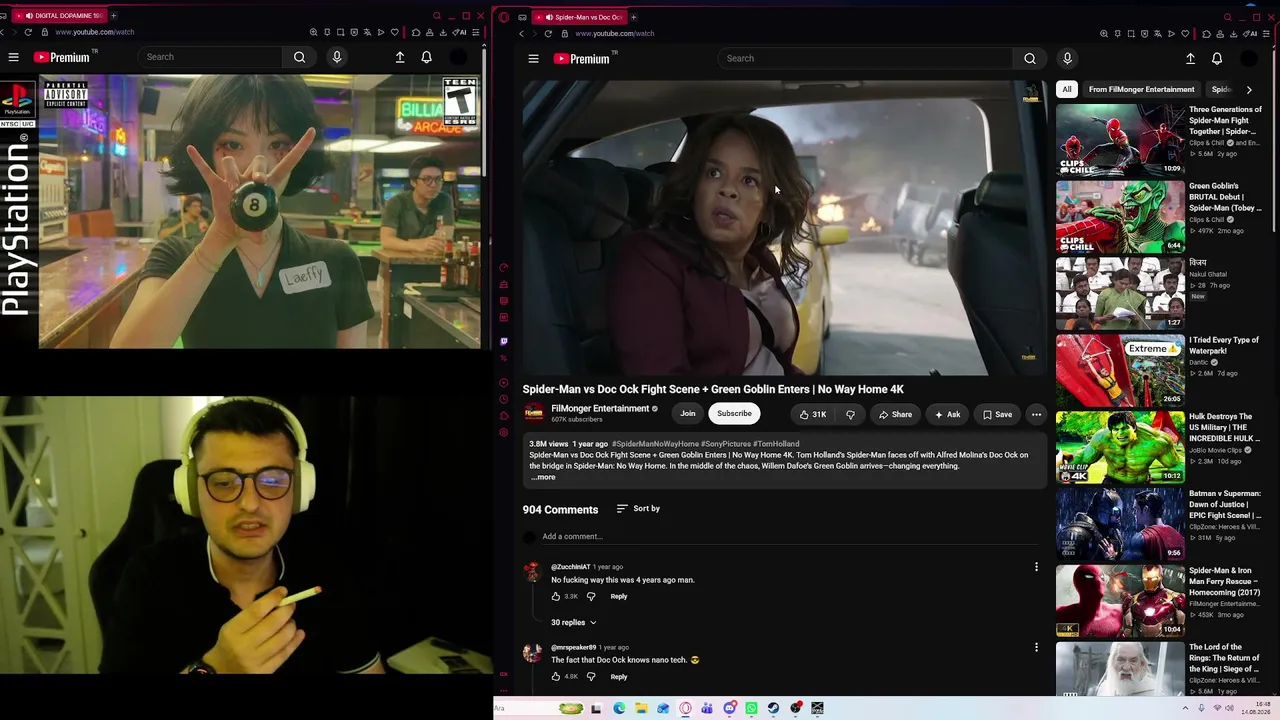Dislike @mrspeaker89's comment

[x=591, y=677]
